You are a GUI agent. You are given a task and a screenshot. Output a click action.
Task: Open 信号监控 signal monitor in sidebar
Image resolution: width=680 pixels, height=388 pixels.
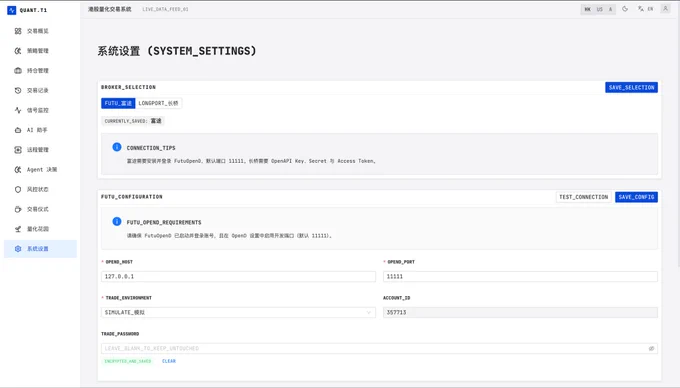pos(40,110)
